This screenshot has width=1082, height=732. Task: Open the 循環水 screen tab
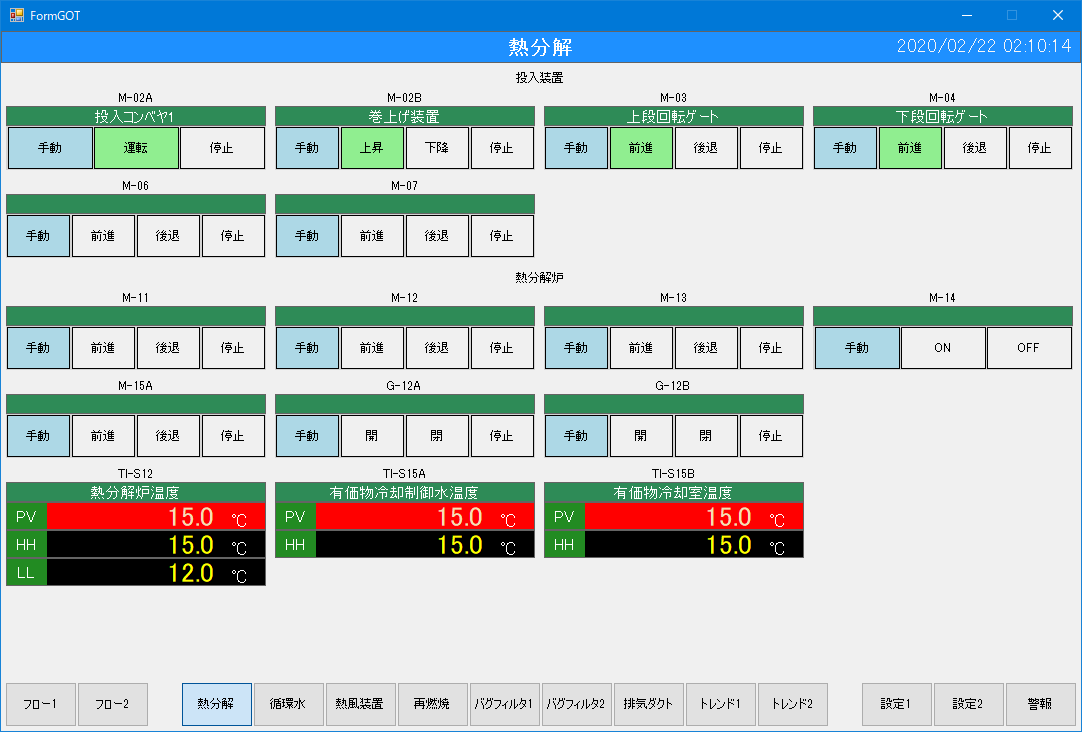click(288, 704)
